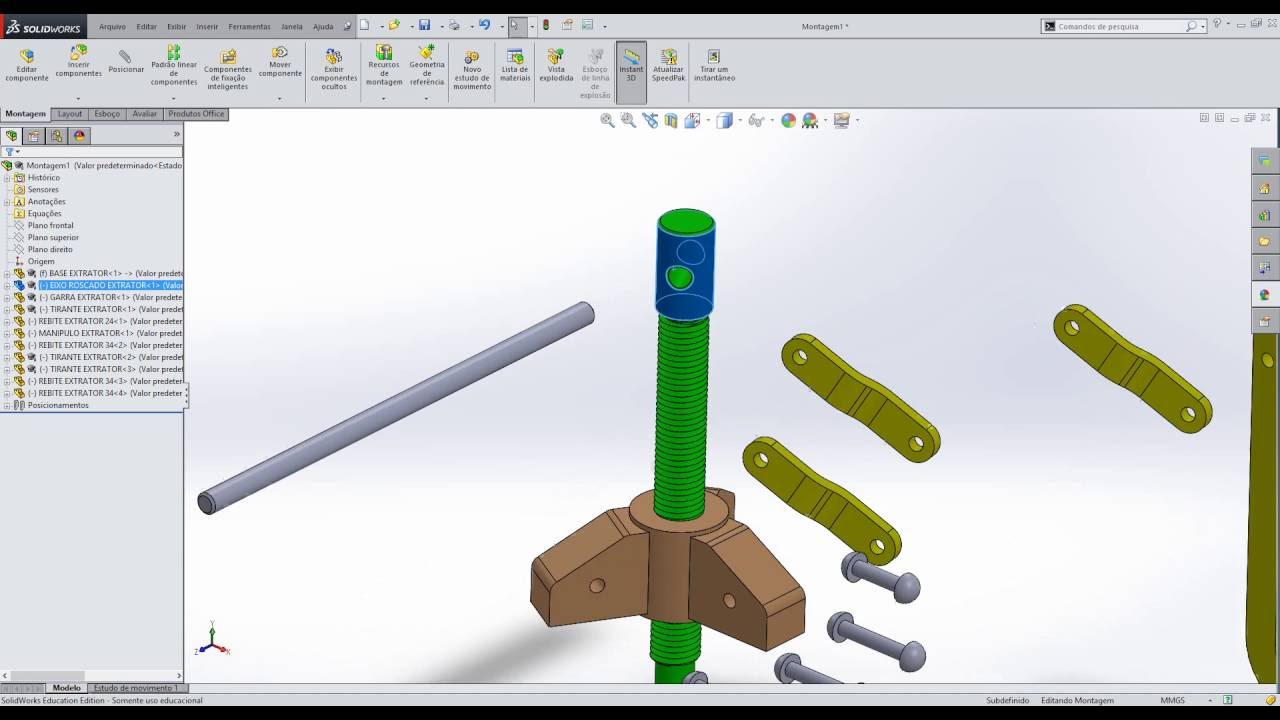Click the horizontal scrollbar under the tree

point(92,676)
